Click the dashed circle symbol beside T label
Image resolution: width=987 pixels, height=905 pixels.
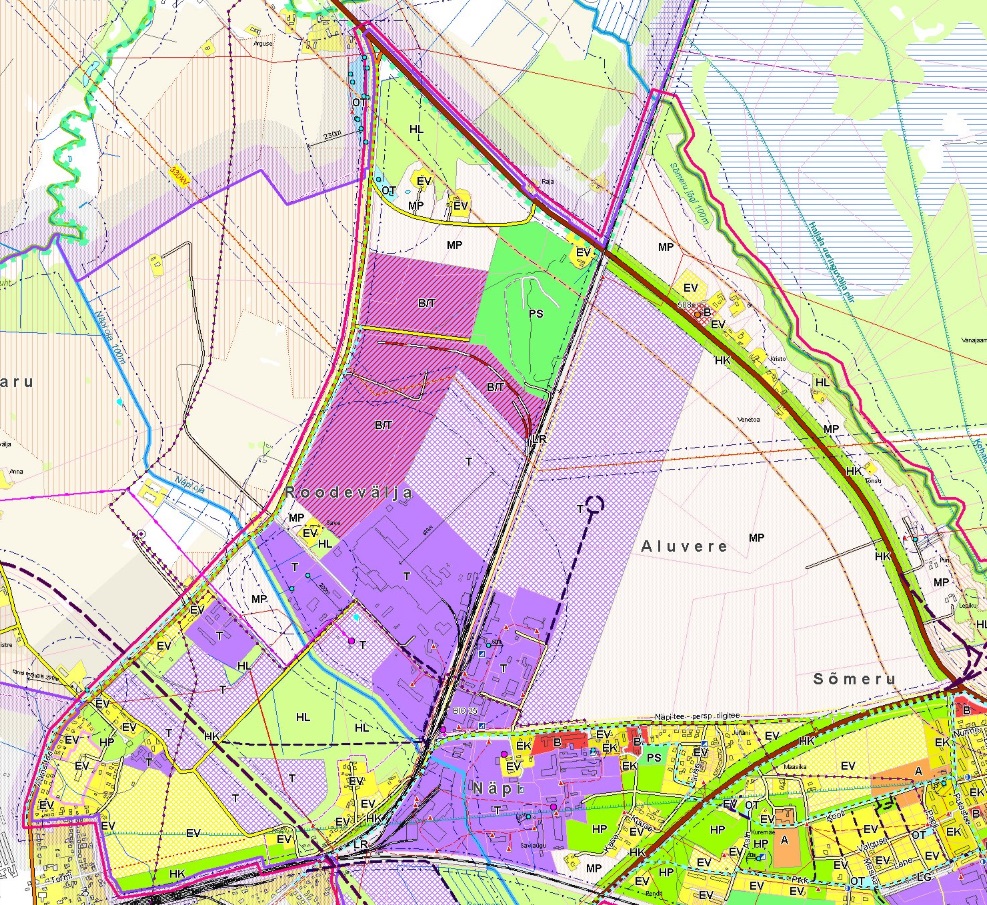pyautogui.click(x=596, y=505)
